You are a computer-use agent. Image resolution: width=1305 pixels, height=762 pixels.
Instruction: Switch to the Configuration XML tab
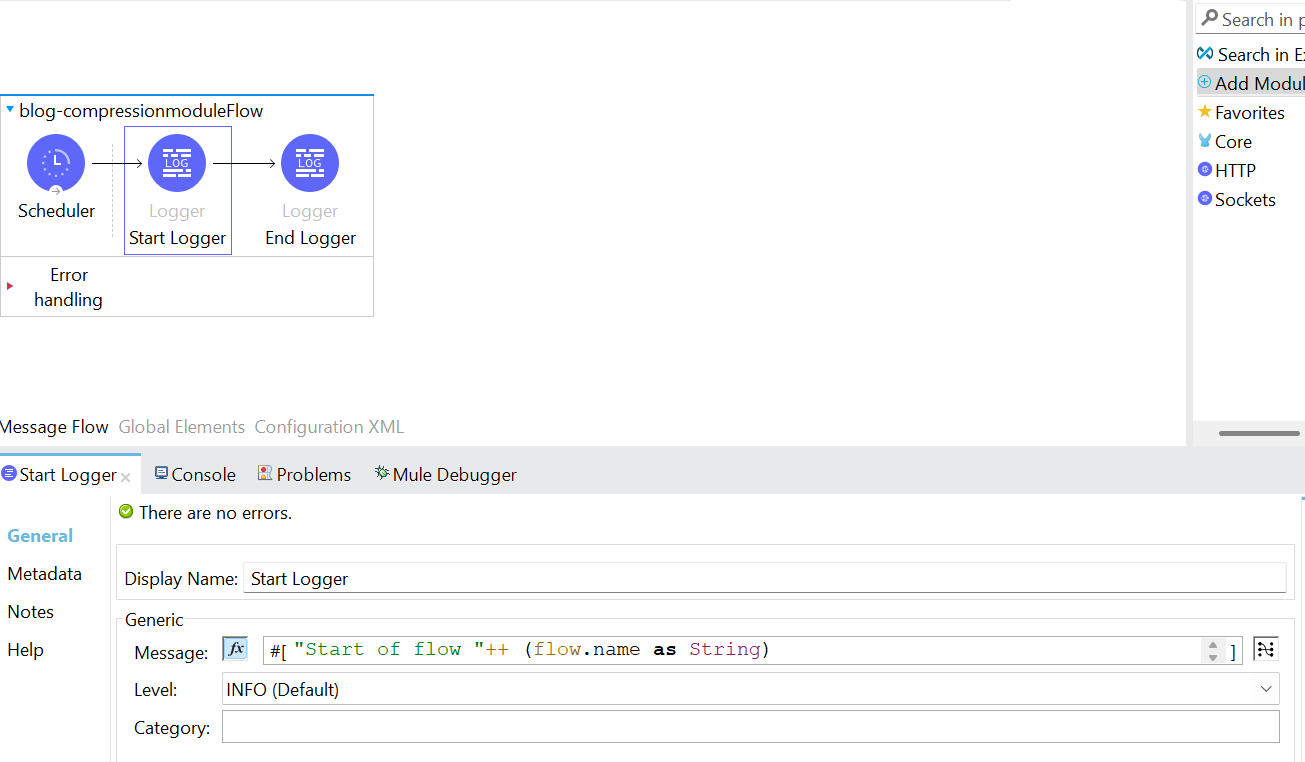(x=329, y=426)
